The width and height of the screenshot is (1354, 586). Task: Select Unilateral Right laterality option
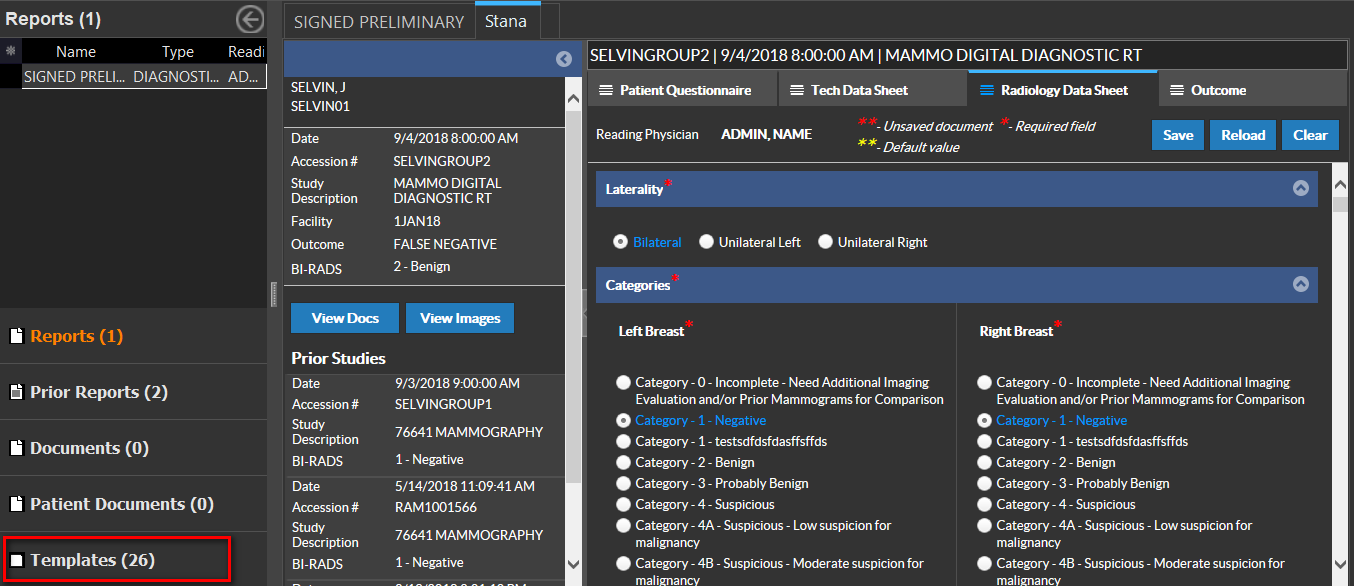coord(826,242)
